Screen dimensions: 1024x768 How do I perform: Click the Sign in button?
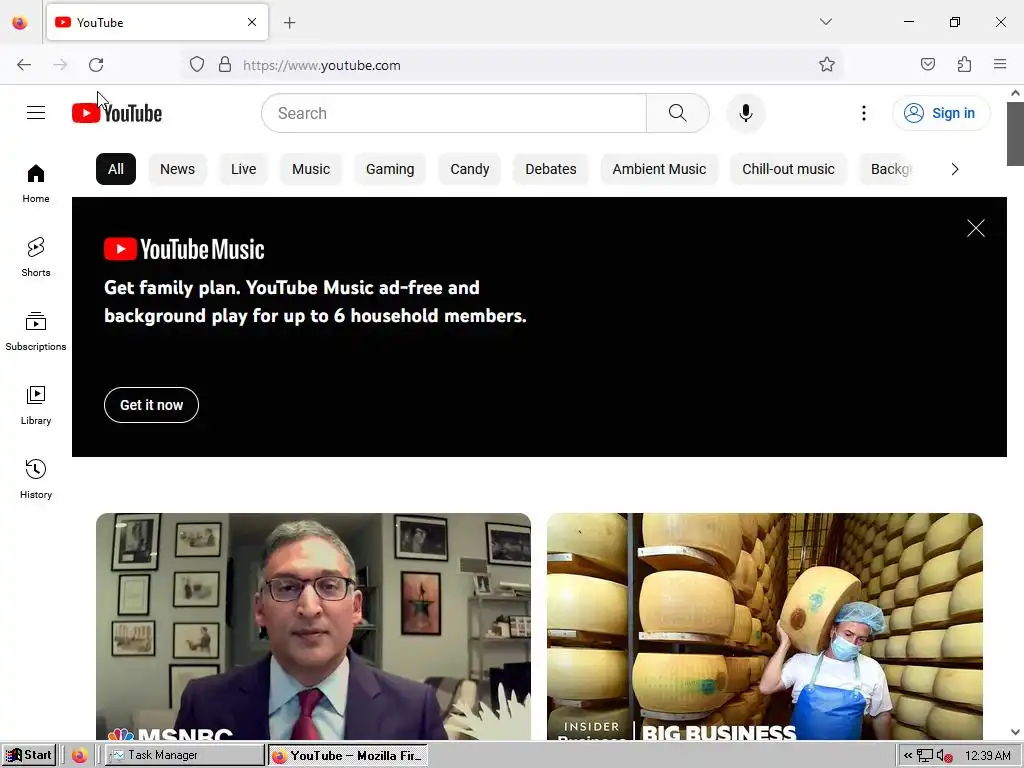[x=941, y=113]
